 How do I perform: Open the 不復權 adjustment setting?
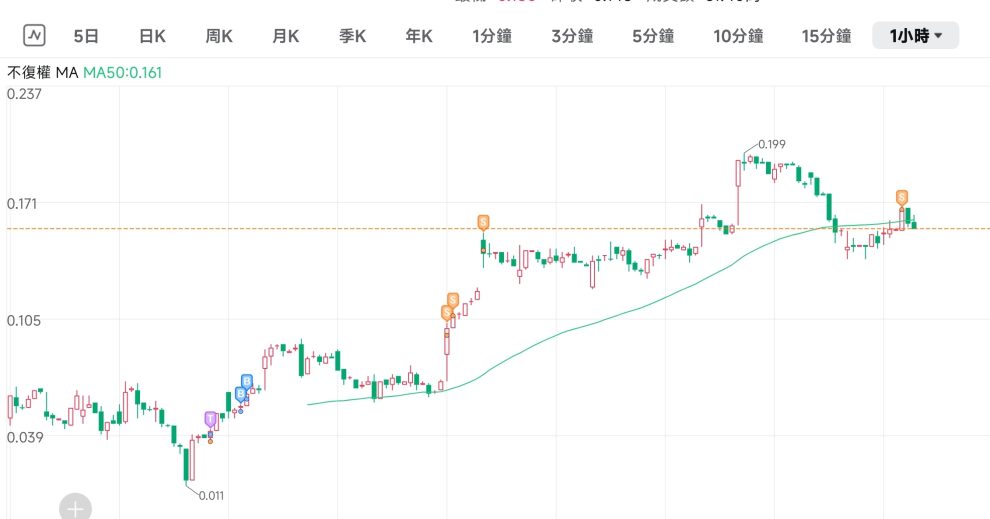29,73
